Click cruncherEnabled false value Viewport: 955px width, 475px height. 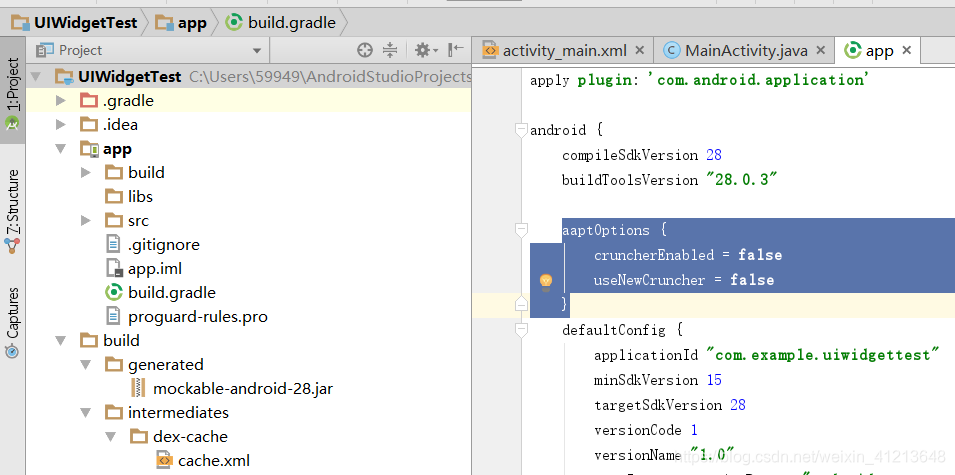pos(760,255)
